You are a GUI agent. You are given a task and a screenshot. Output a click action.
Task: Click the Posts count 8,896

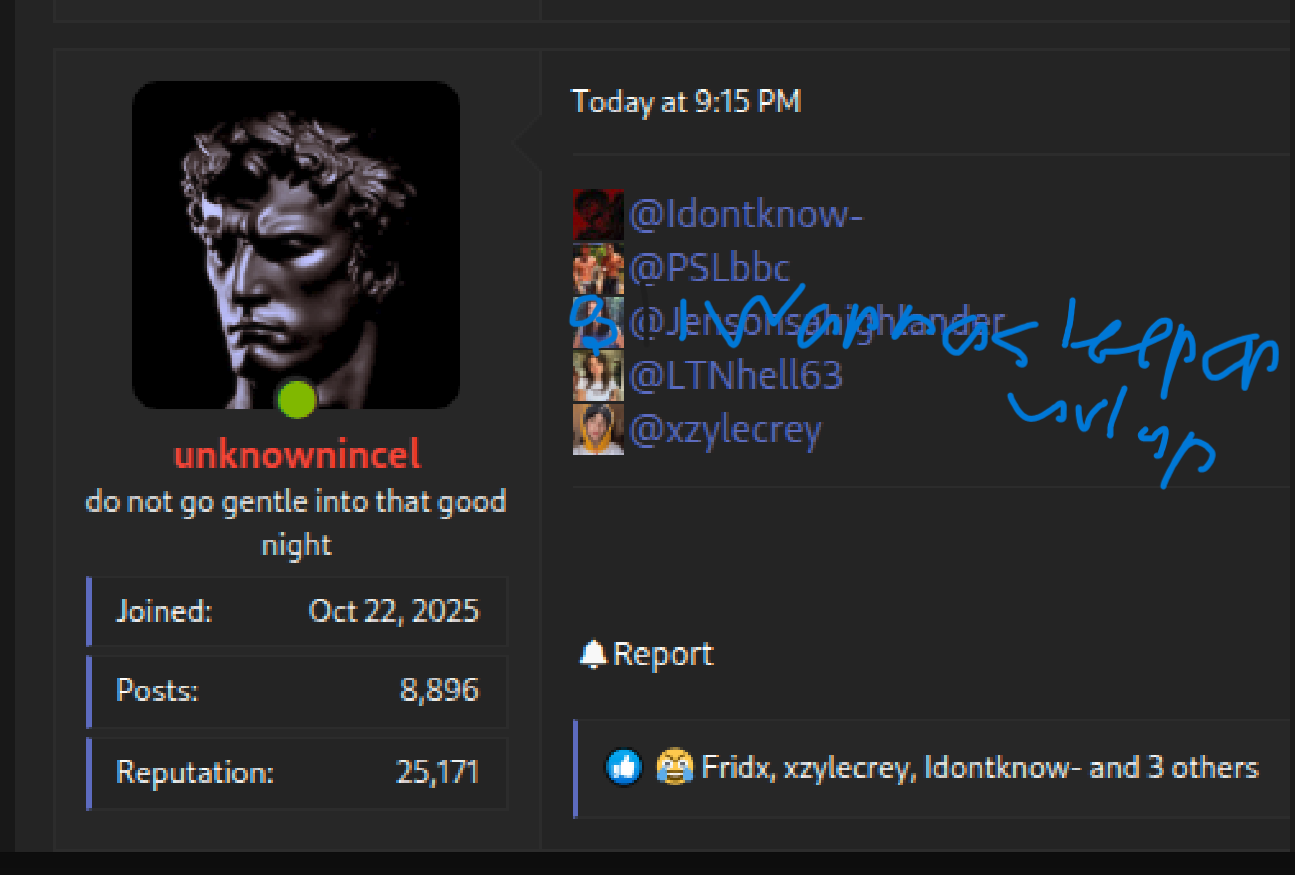(x=439, y=691)
